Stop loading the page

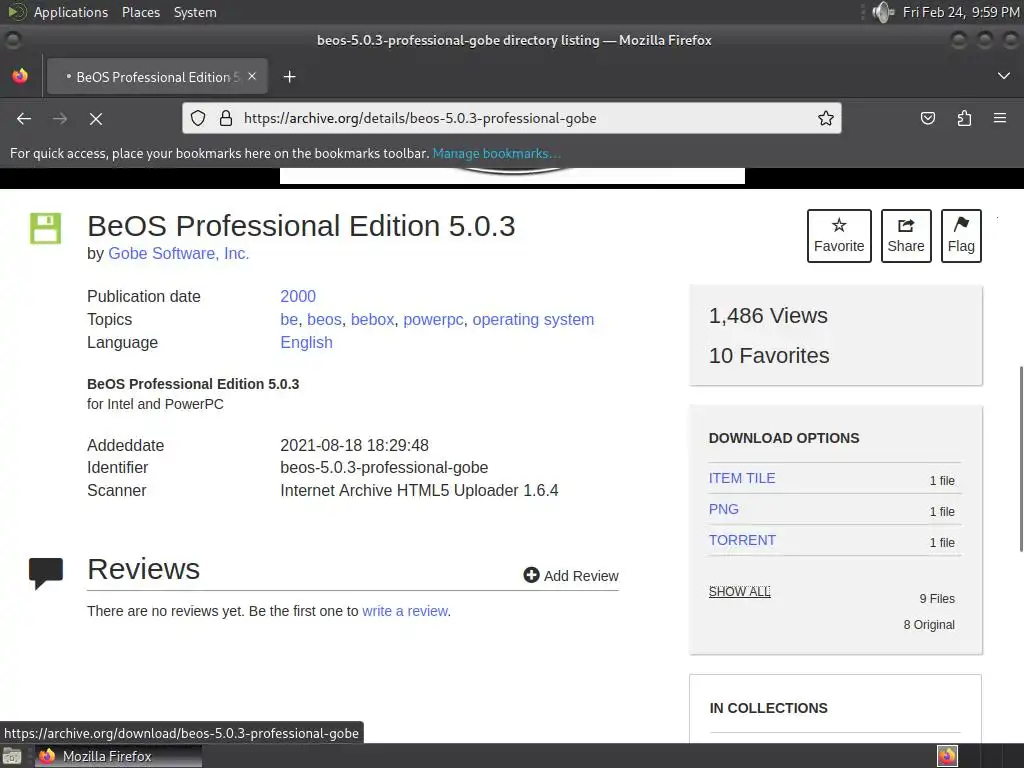point(96,119)
